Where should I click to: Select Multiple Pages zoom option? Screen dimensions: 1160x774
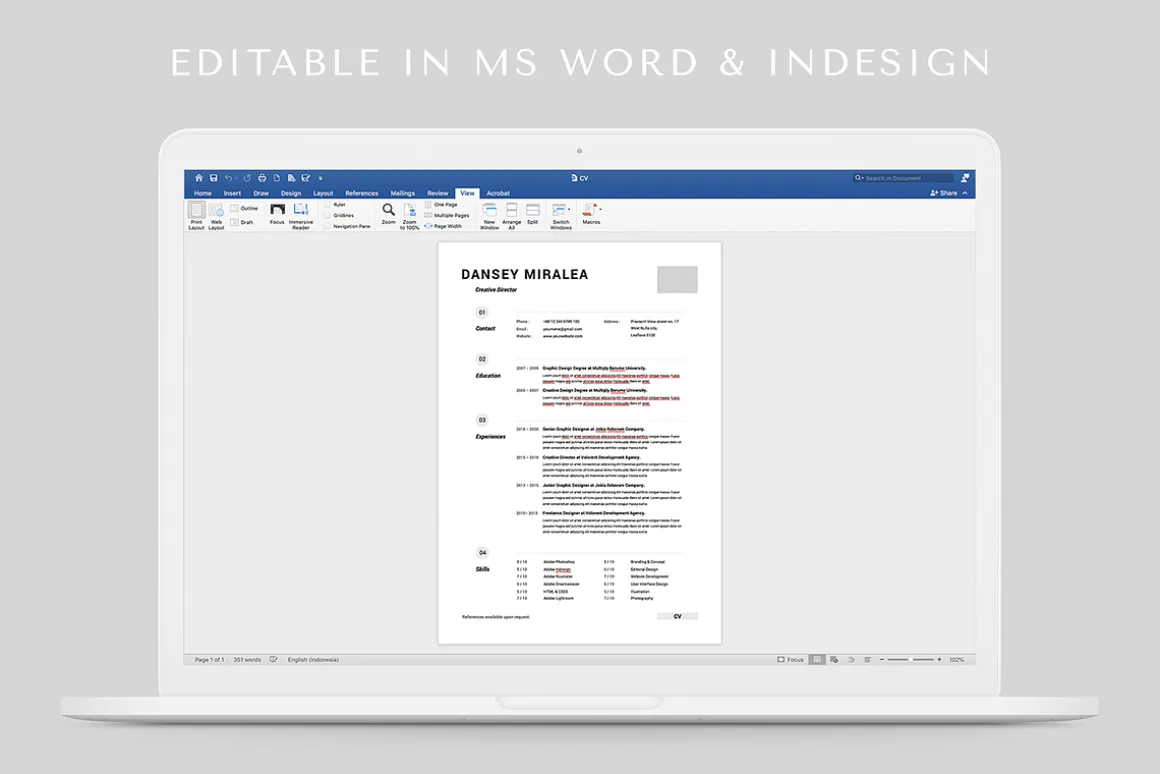(x=447, y=215)
